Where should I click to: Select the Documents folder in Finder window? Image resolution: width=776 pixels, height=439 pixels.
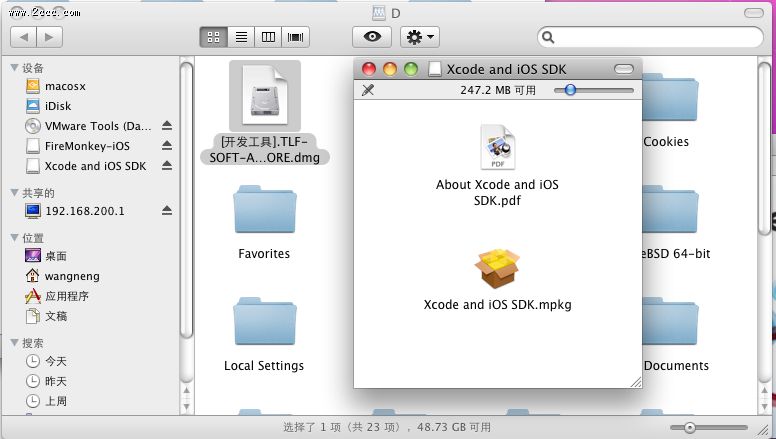click(x=676, y=335)
